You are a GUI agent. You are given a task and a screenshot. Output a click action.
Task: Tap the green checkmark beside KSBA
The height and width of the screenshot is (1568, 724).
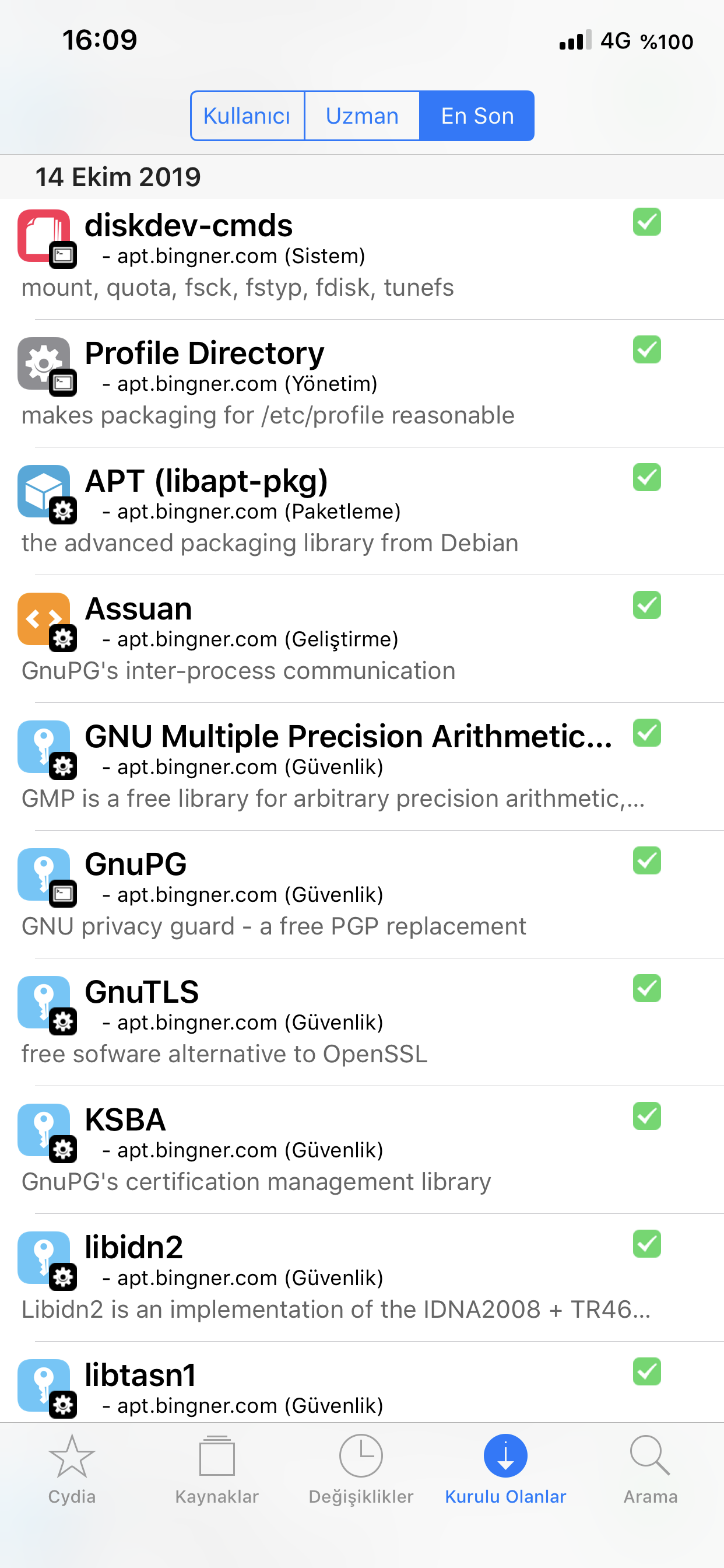646,1116
